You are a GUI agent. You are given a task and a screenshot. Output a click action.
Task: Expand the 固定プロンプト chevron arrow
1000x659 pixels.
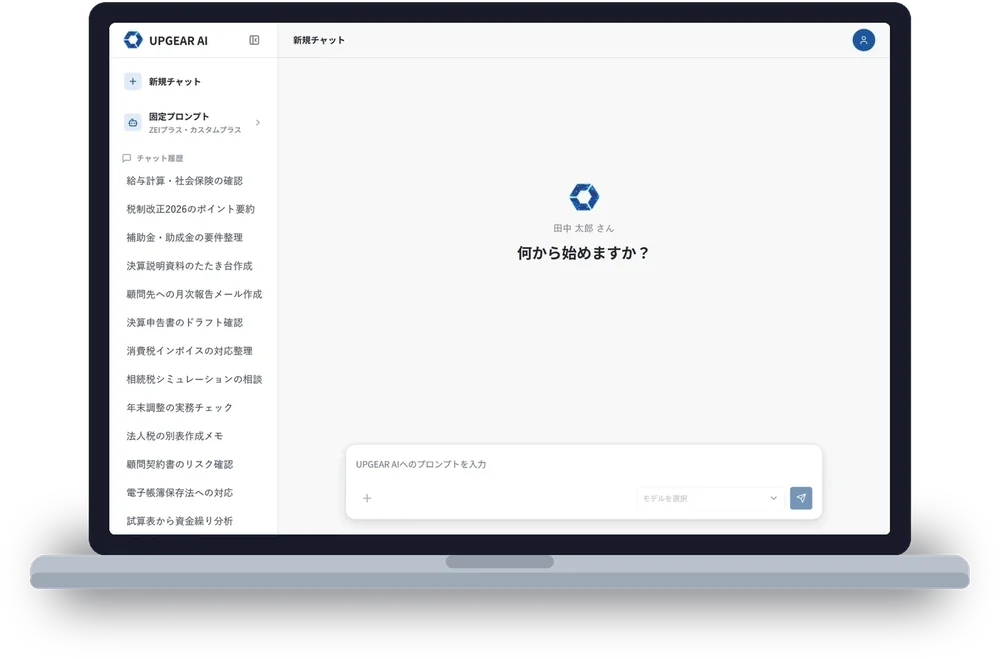coord(258,122)
